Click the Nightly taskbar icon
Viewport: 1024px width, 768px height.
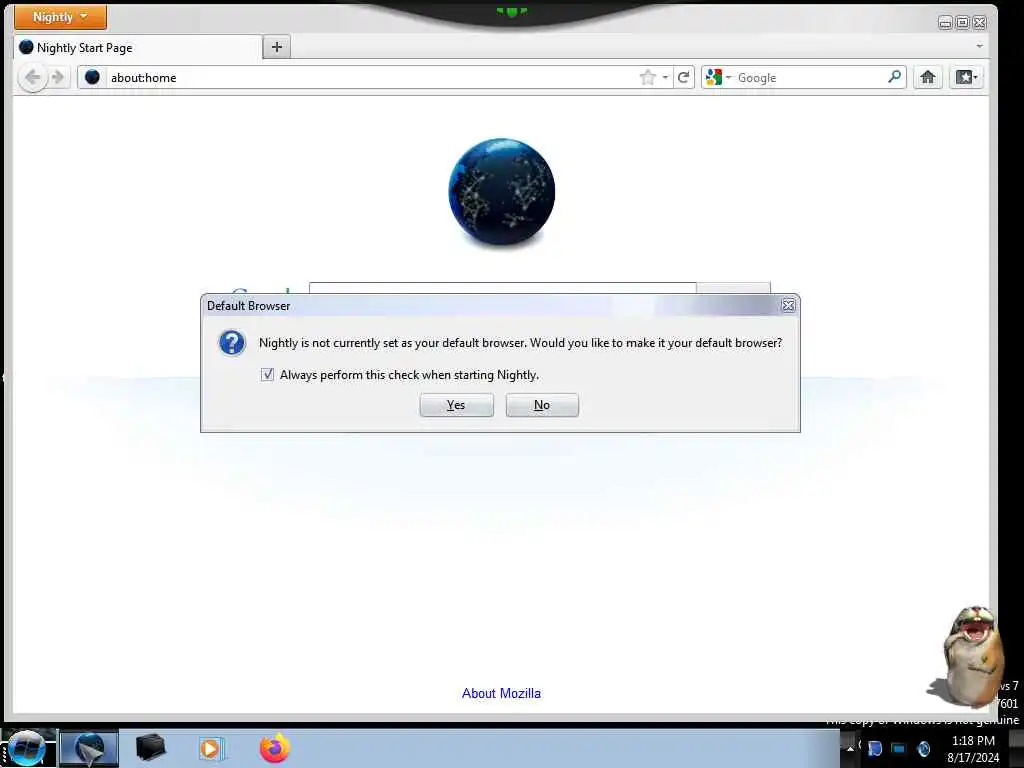point(89,748)
